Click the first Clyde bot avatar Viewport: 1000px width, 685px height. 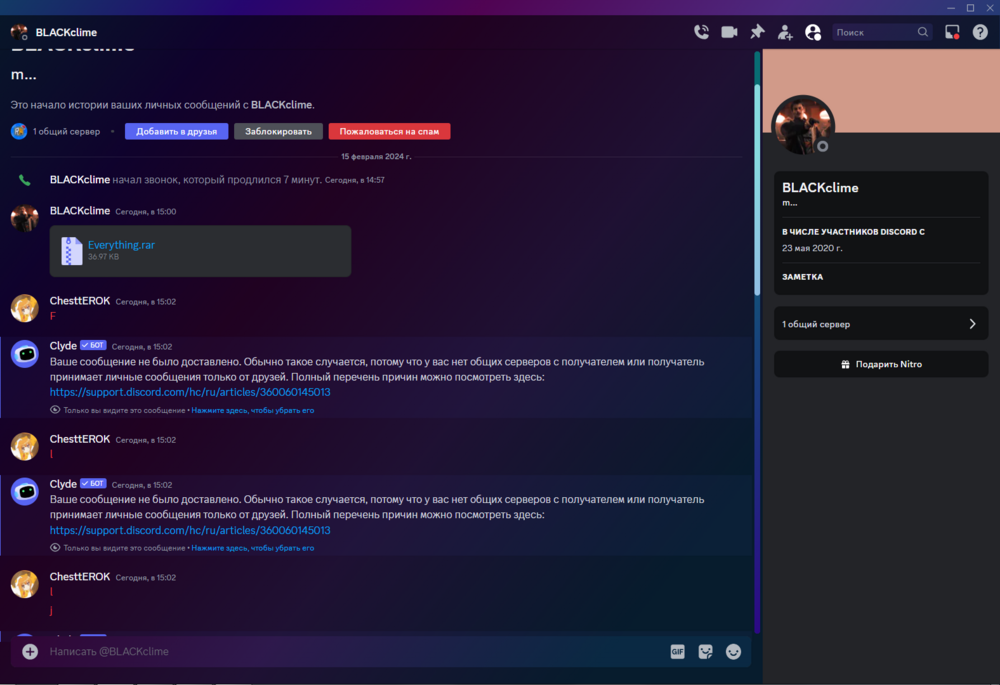pos(25,353)
